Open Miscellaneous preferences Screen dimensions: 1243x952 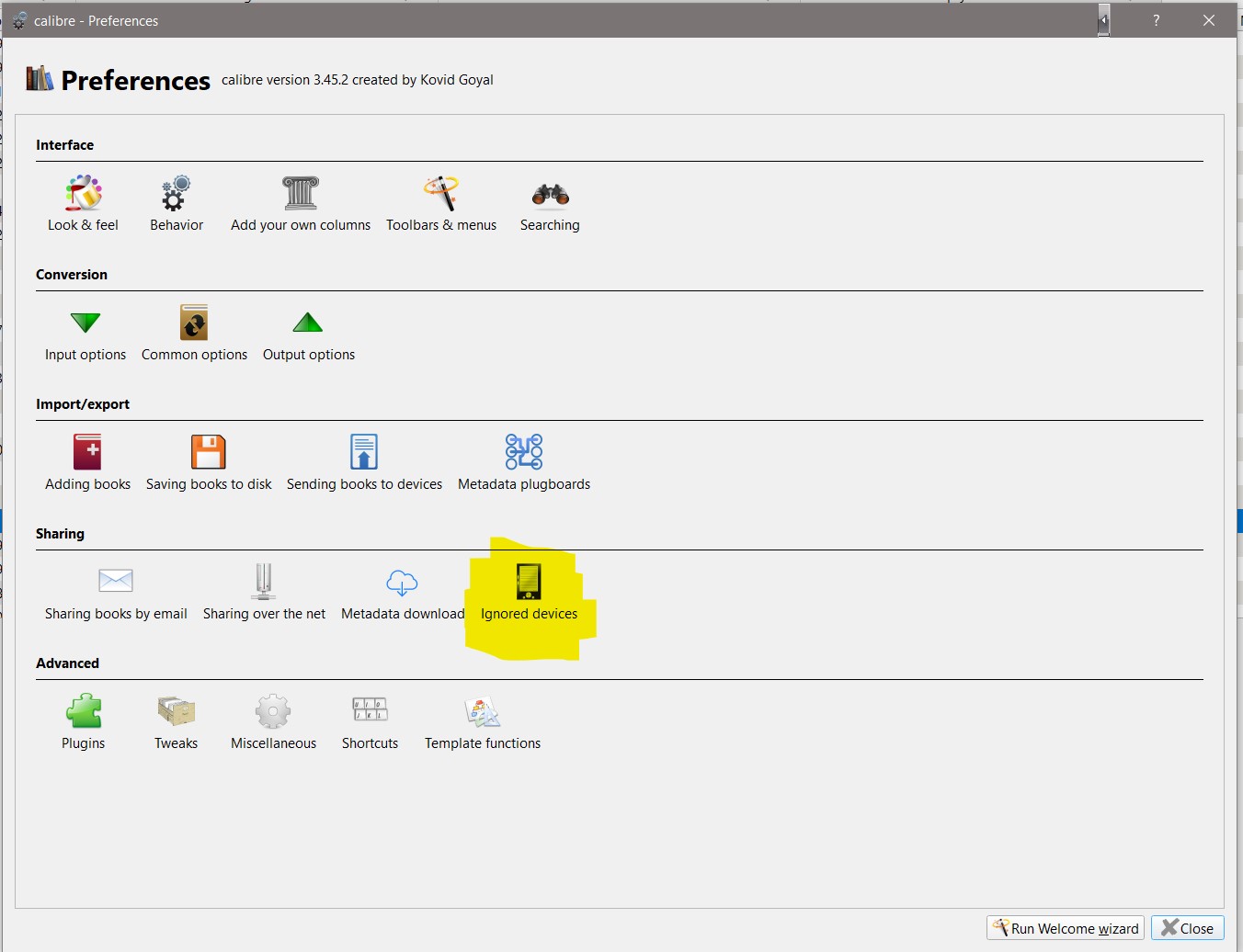[x=273, y=722]
